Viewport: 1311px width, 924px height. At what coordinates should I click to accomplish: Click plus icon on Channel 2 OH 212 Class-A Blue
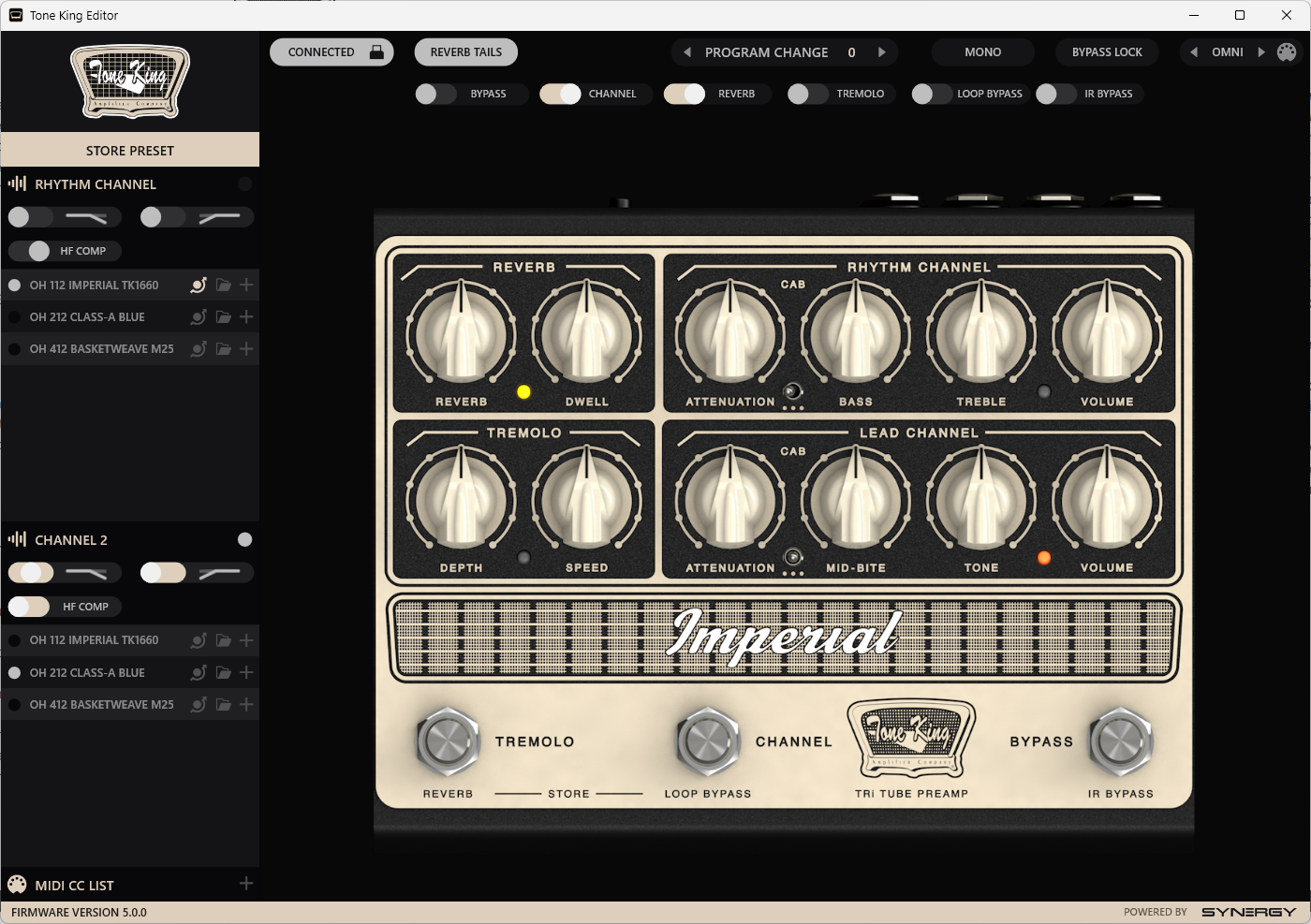coord(246,672)
